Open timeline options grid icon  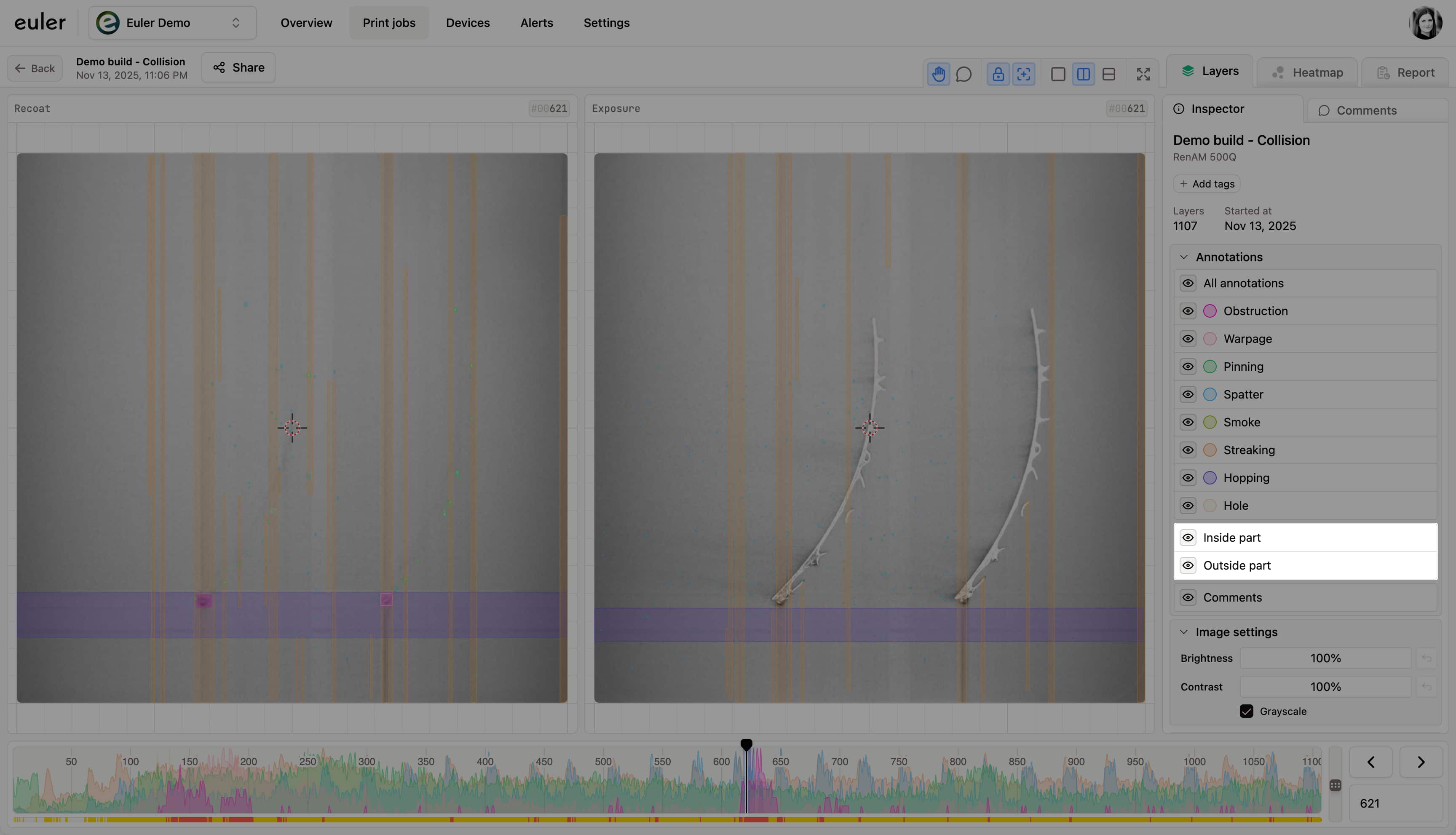1335,785
